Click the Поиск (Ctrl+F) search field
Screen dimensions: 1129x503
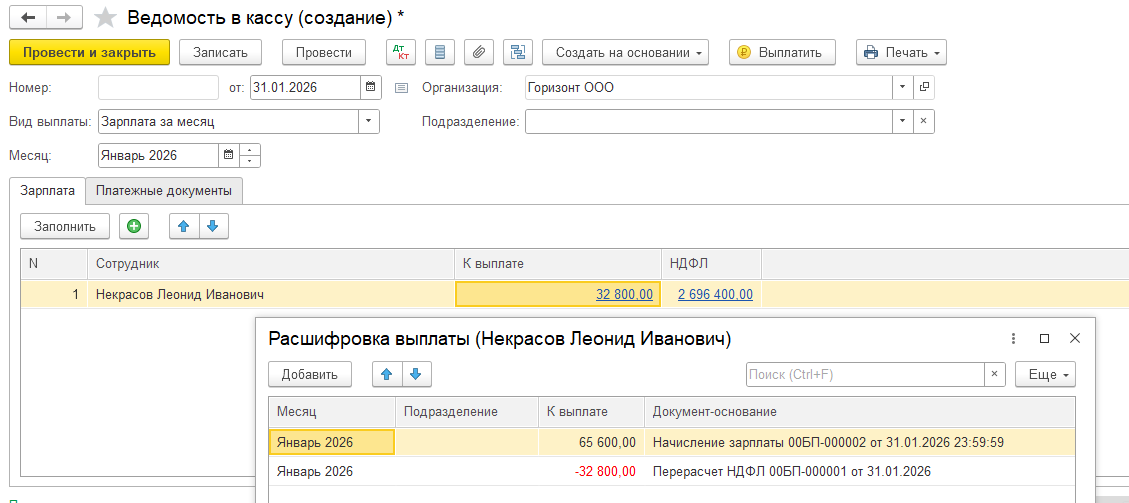click(x=864, y=374)
